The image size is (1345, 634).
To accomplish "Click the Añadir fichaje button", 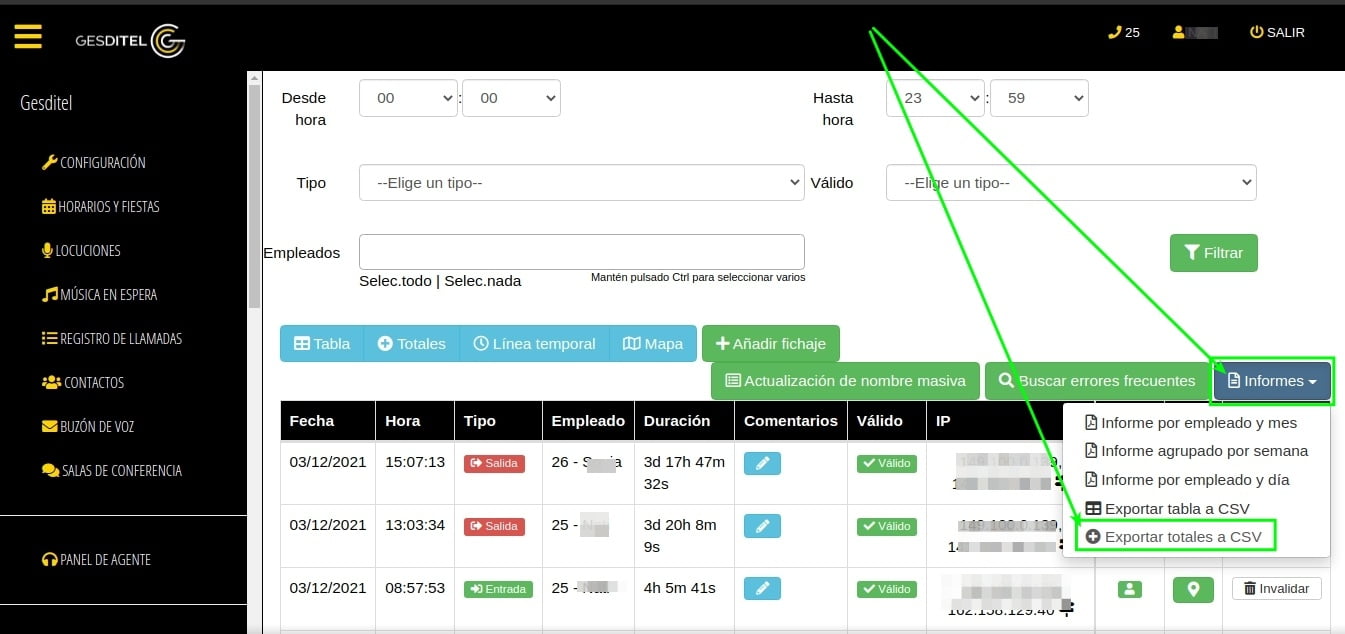I will (x=770, y=343).
